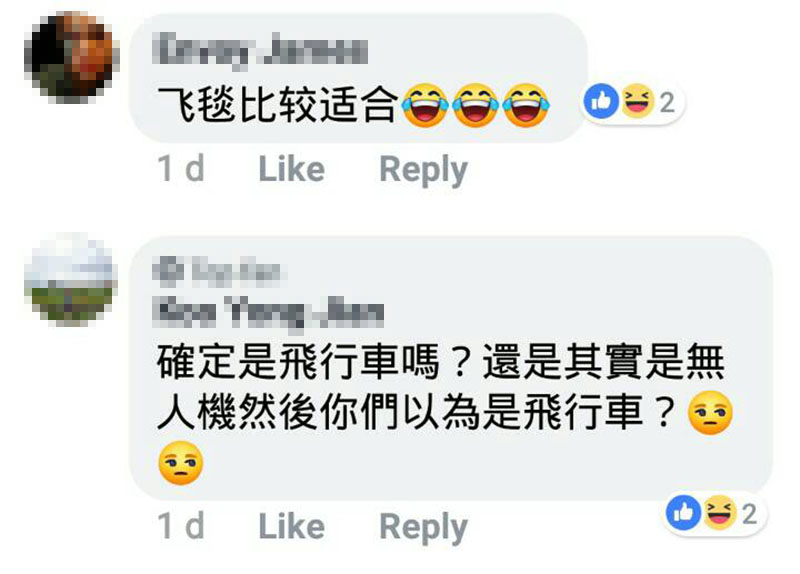Open reaction count 2 on second comment
The image size is (800, 574).
749,514
